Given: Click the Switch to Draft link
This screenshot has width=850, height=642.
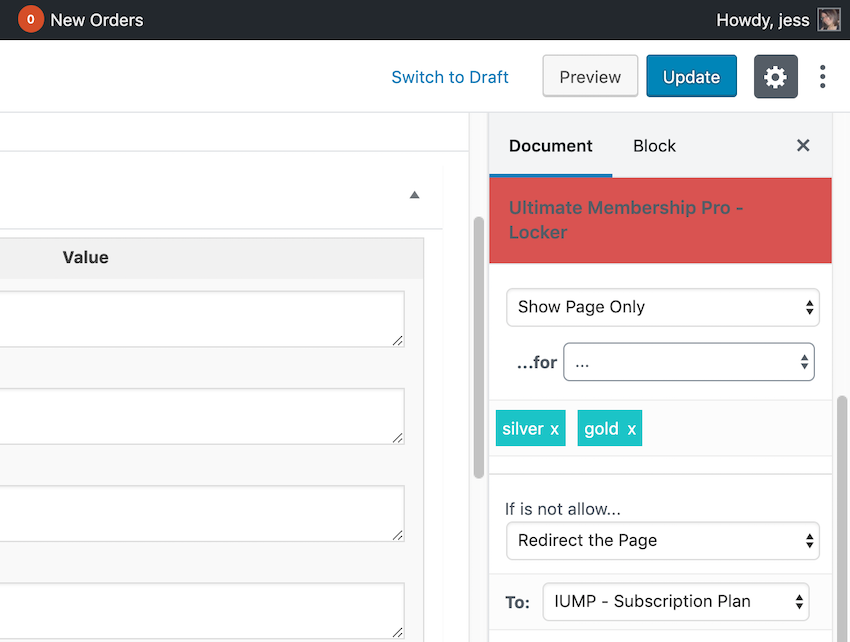Looking at the screenshot, I should click(450, 77).
